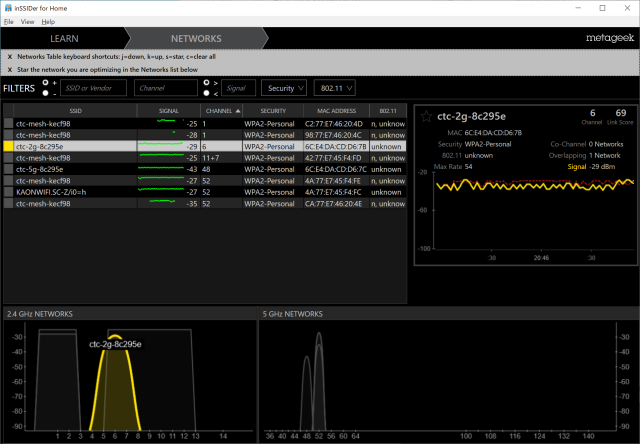This screenshot has height=444, width=640.
Task: Click the inSSIDer app icon in title bar
Action: pos(8,8)
